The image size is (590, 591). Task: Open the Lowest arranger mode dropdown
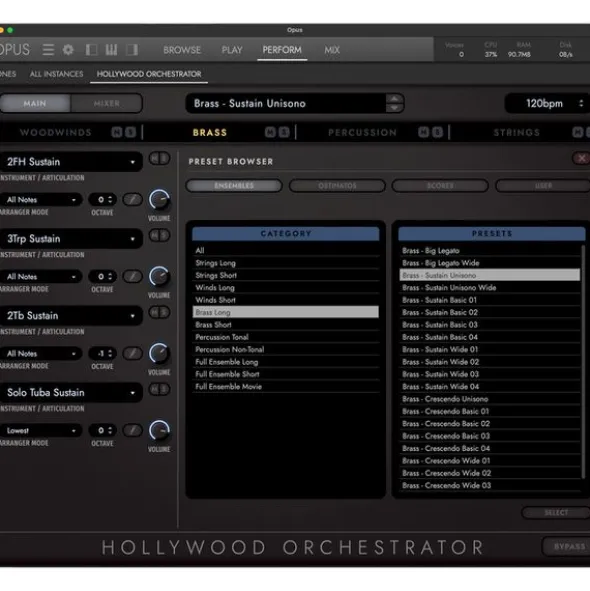coord(40,430)
